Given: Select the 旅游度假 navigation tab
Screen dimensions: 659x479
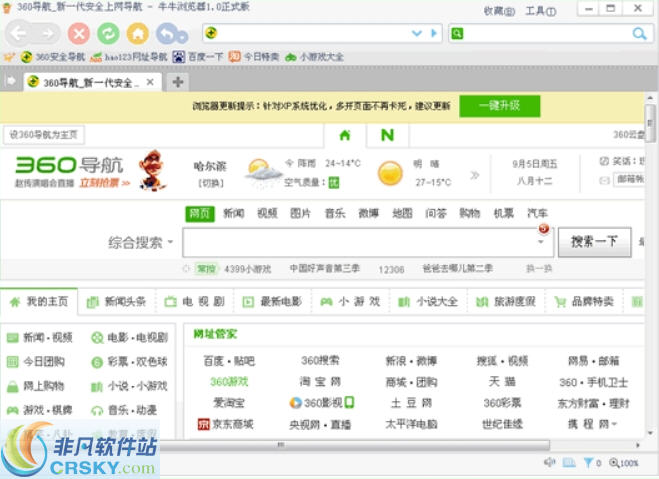Looking at the screenshot, I should pos(506,302).
